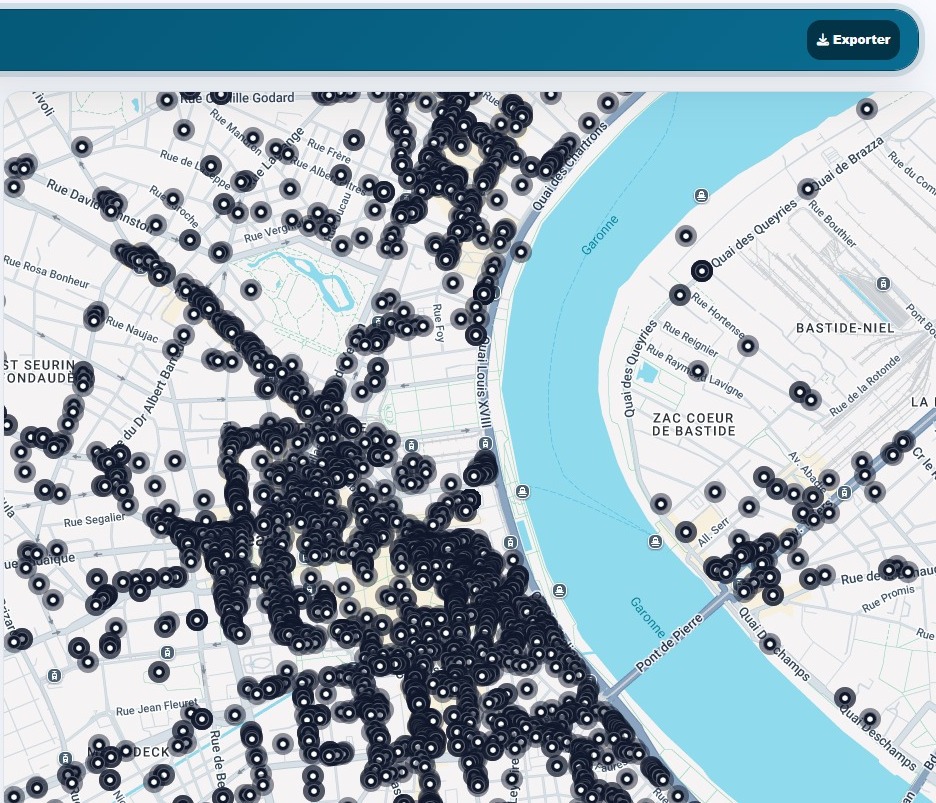Click the Rue Rosa Bonheur label
Image resolution: width=936 pixels, height=803 pixels.
47,272
